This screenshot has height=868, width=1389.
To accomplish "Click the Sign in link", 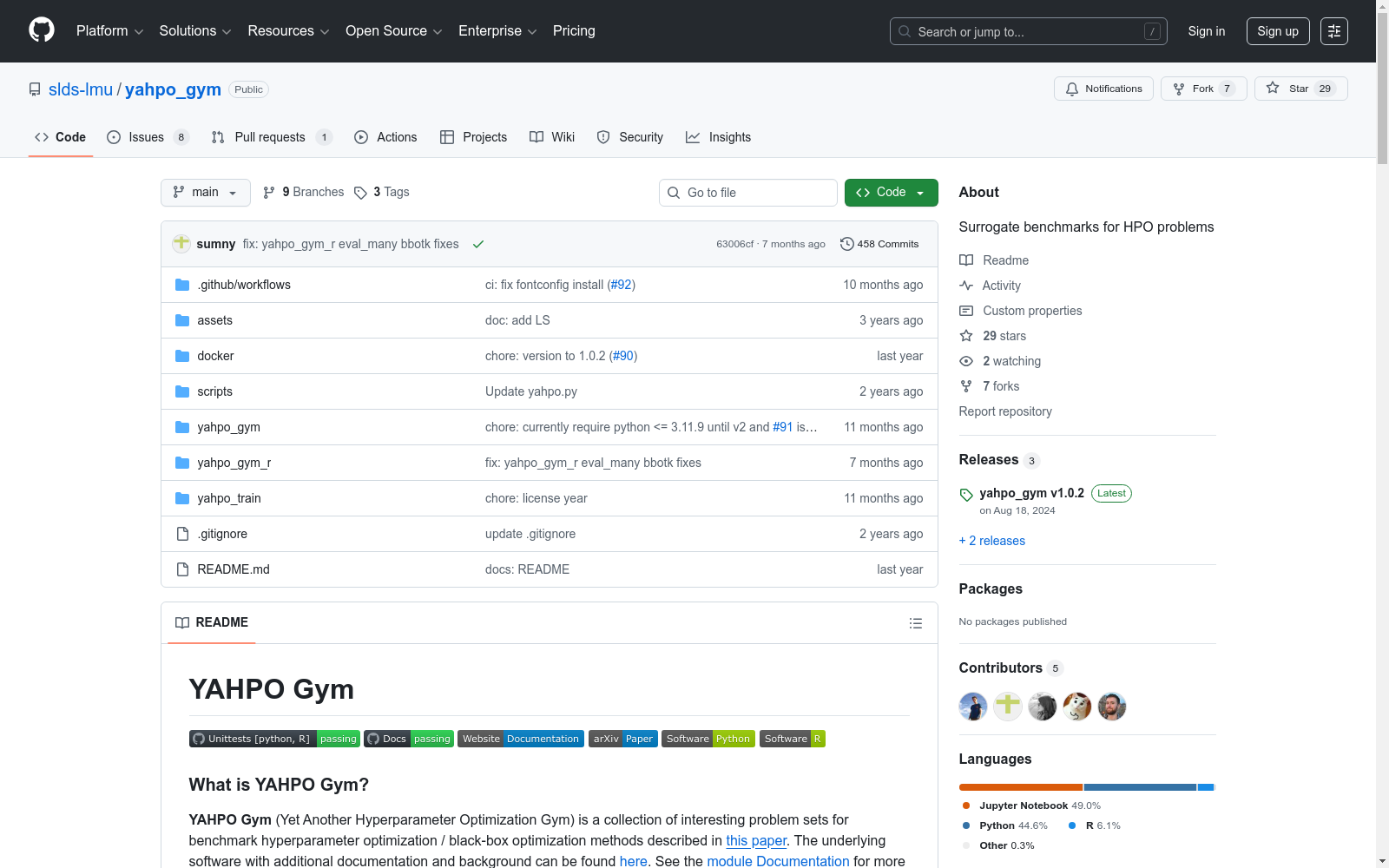I will (1207, 31).
